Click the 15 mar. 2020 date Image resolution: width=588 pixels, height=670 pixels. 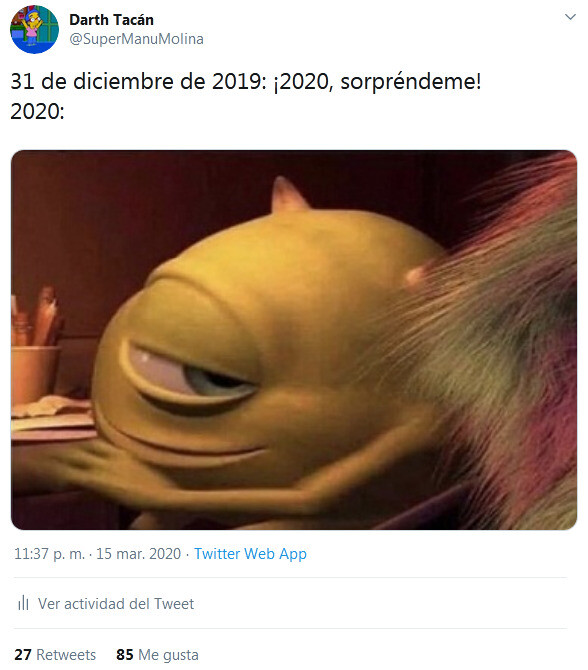138,554
